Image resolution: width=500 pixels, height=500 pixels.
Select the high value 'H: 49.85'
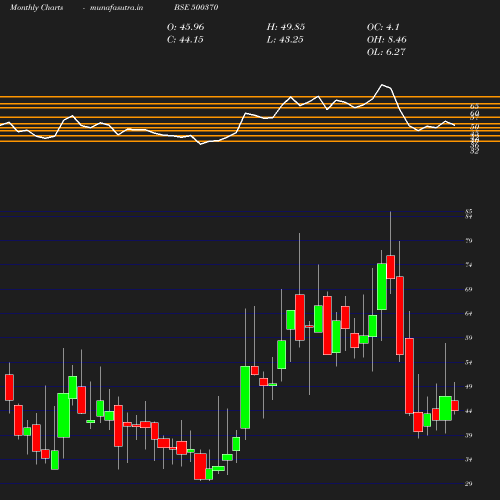(286, 27)
